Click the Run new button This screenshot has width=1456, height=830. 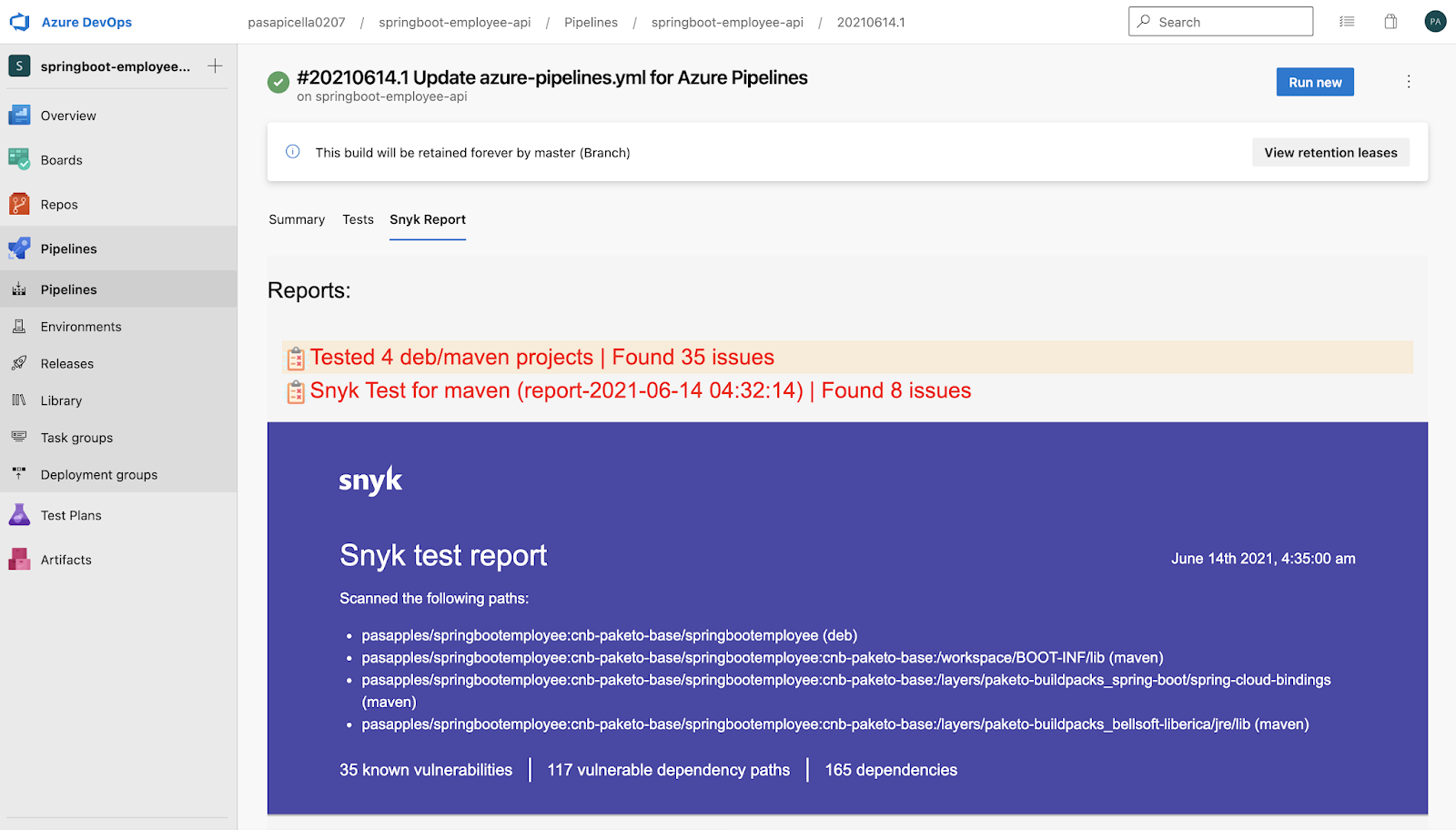click(x=1315, y=82)
